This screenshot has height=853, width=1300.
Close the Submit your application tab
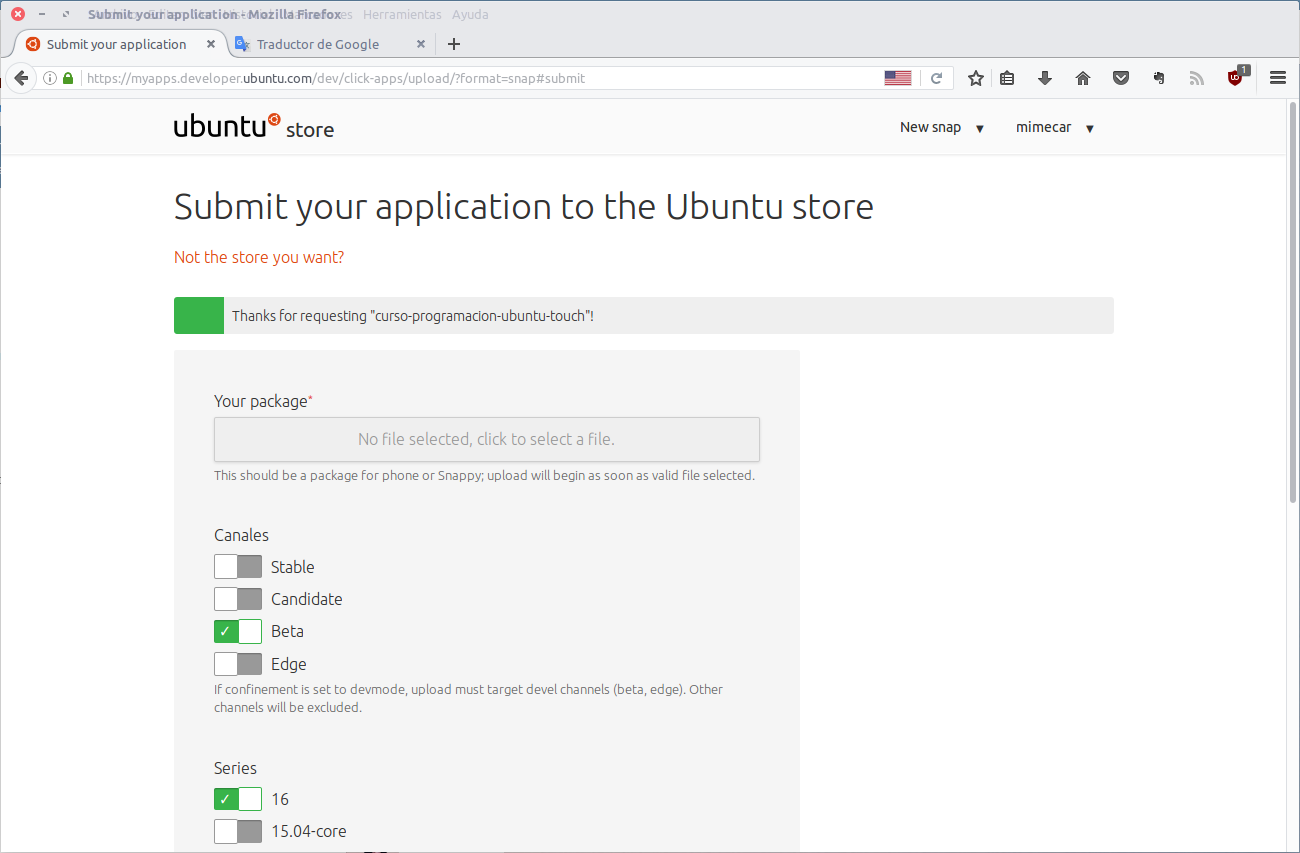tap(211, 44)
